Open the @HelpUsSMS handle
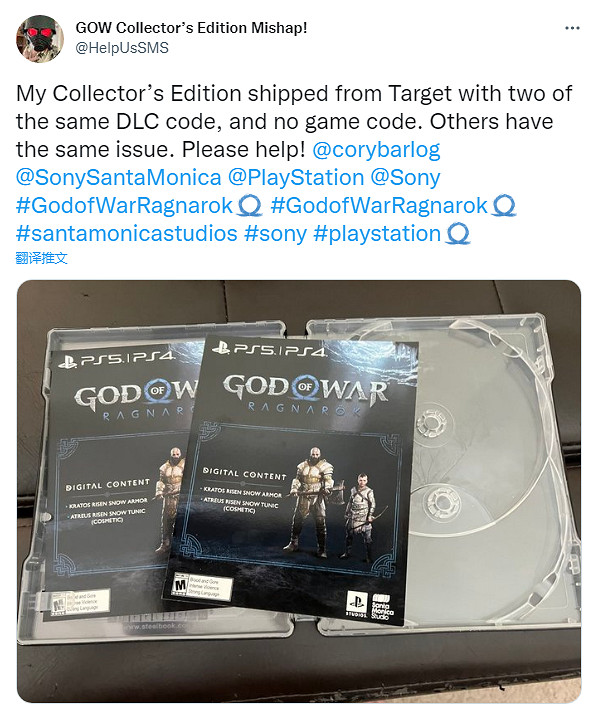Viewport: 595px width, 716px height. point(122,48)
